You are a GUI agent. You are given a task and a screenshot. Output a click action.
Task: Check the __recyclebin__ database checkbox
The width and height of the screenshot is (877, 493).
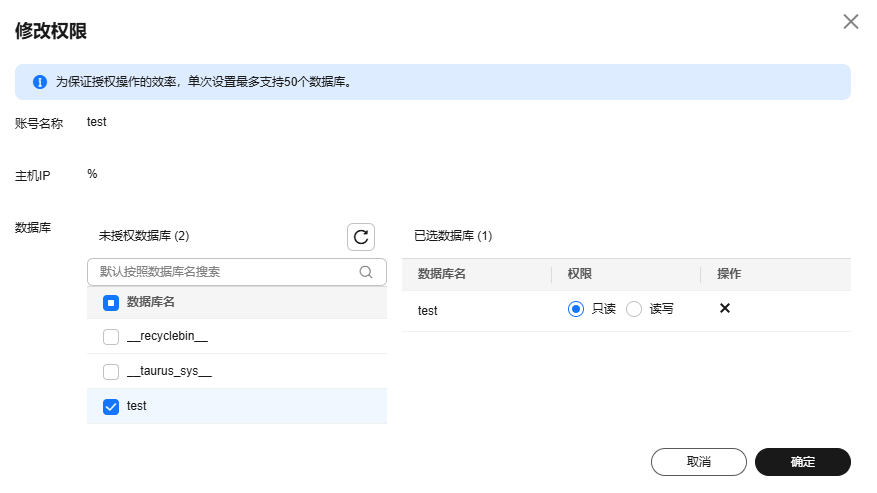click(111, 337)
